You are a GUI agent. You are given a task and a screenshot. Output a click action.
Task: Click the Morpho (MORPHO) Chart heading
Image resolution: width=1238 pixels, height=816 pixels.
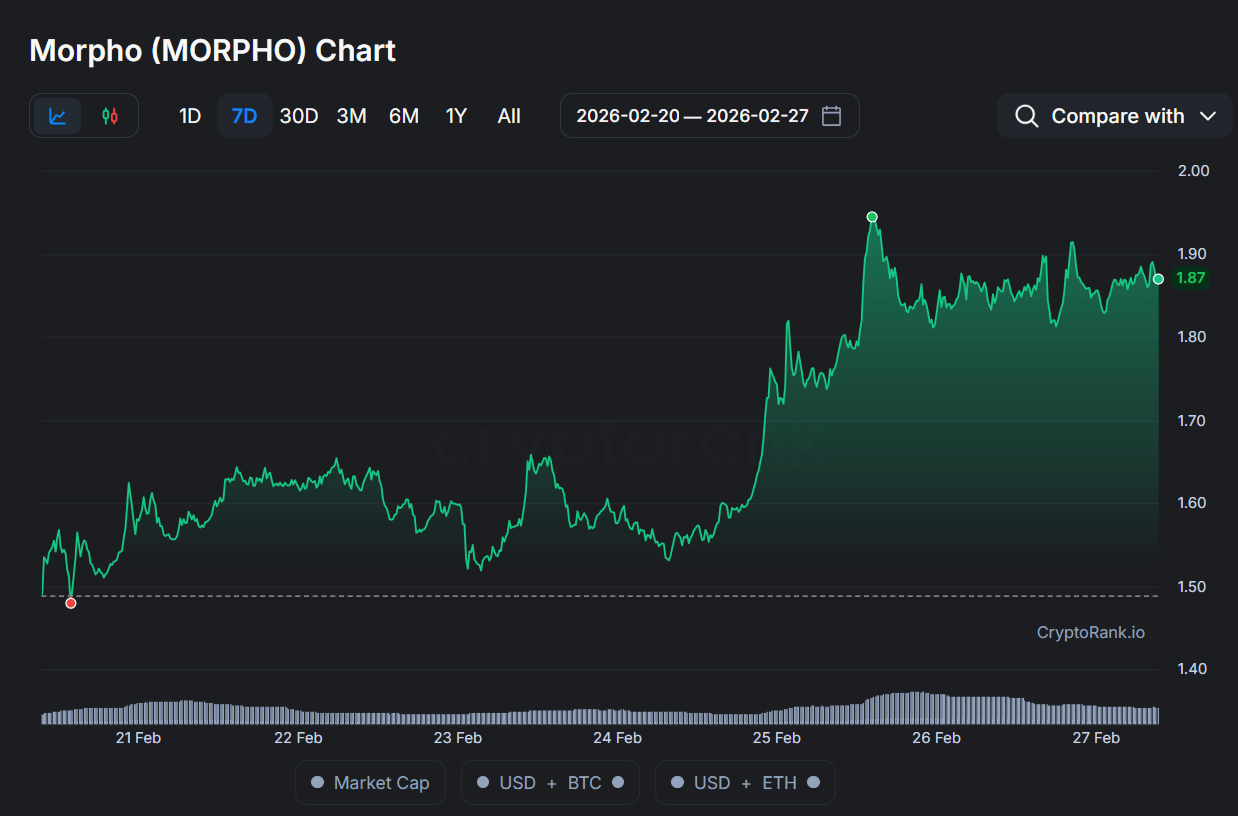point(213,50)
